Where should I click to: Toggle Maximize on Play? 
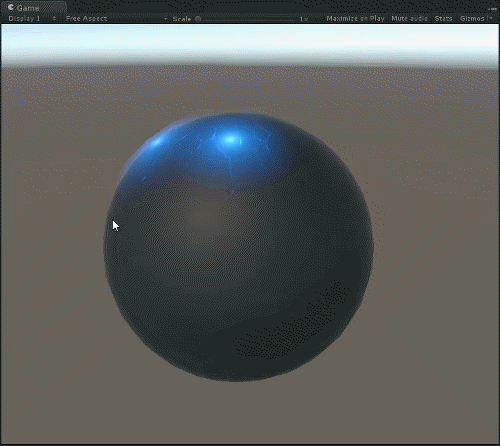pyautogui.click(x=355, y=19)
